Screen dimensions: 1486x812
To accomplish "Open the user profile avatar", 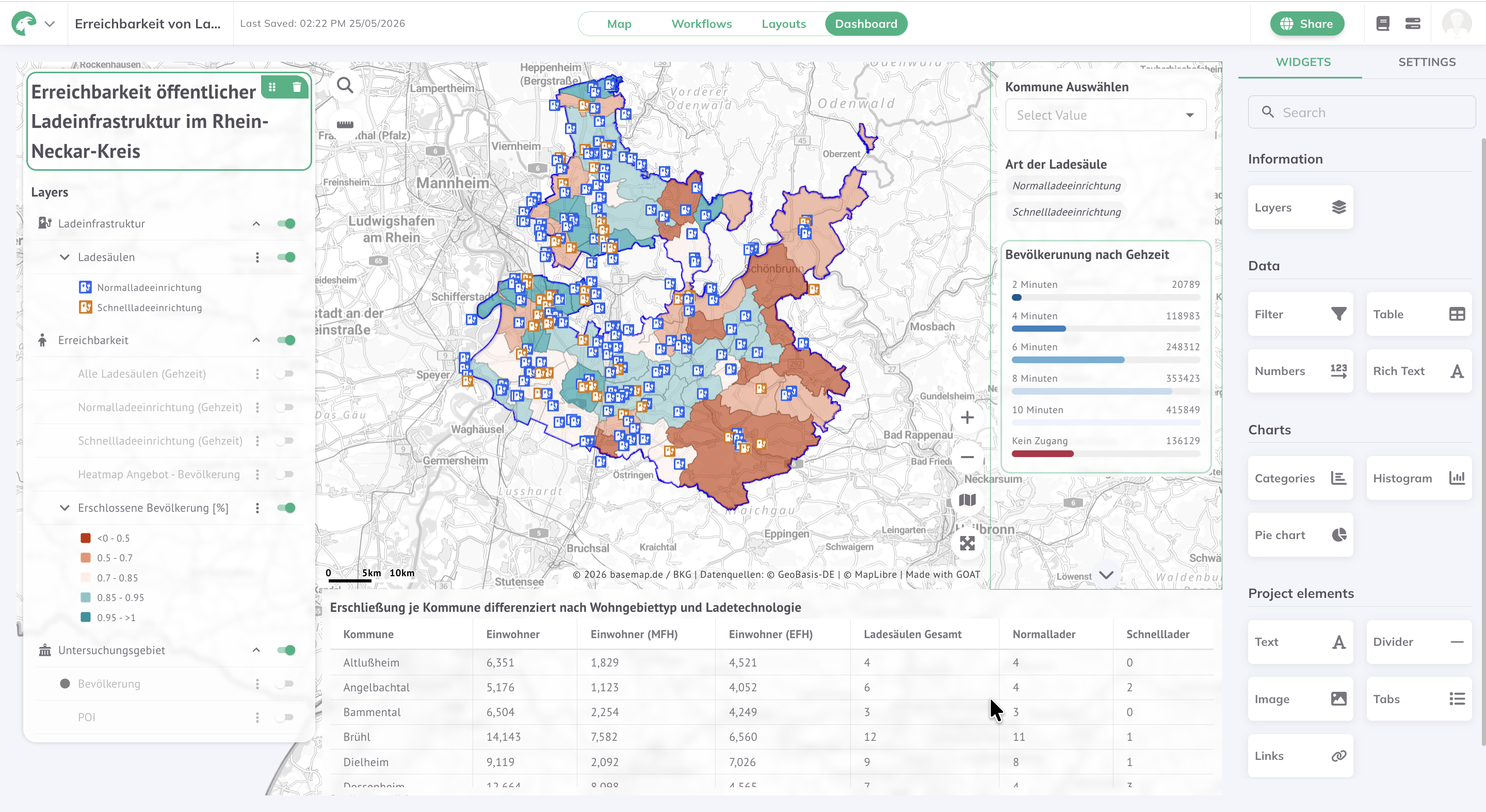I will [1457, 24].
